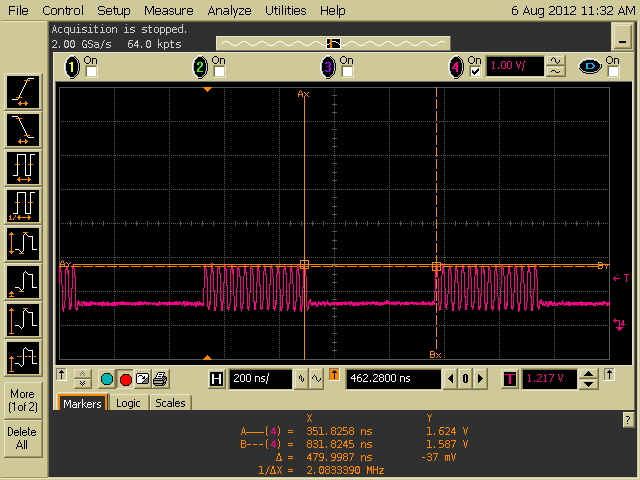This screenshot has height=480, width=640.
Task: Zoom in horizontal scale small-wave icon
Action: click(301, 379)
